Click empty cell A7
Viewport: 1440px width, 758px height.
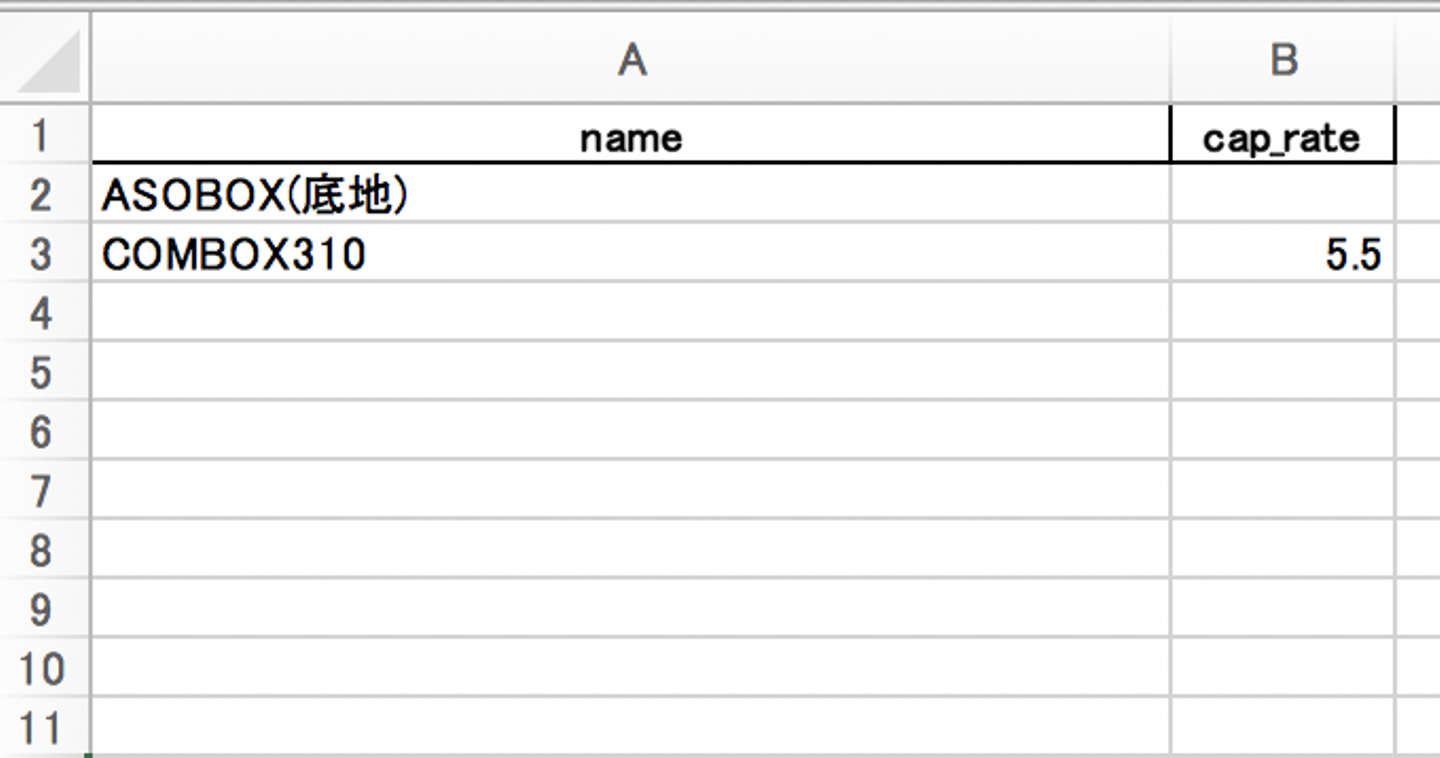[630, 490]
